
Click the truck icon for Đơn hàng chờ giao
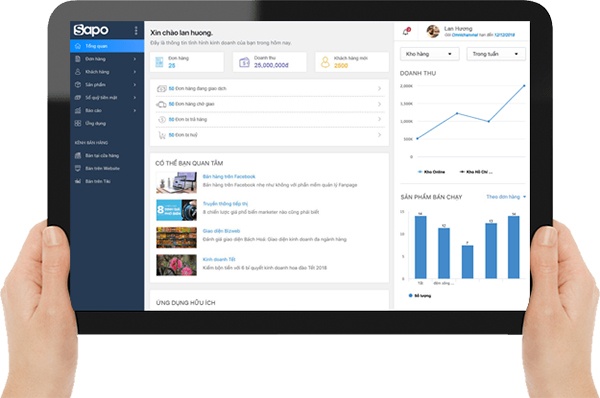tap(161, 104)
